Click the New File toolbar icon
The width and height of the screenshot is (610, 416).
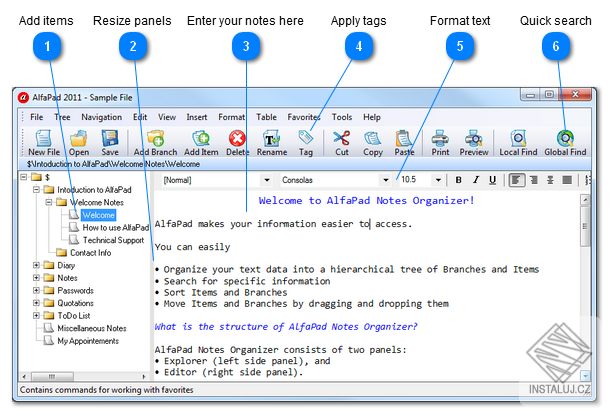pos(43,138)
